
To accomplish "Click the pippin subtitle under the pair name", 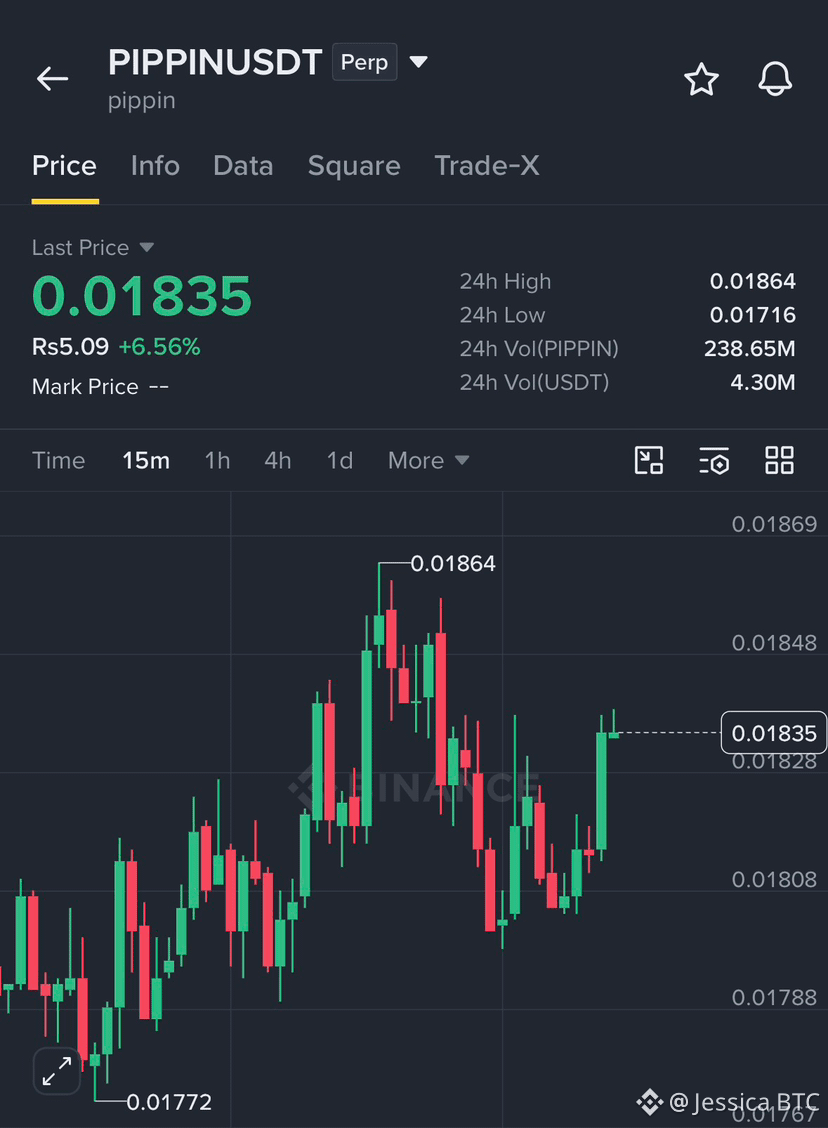I will pos(142,101).
